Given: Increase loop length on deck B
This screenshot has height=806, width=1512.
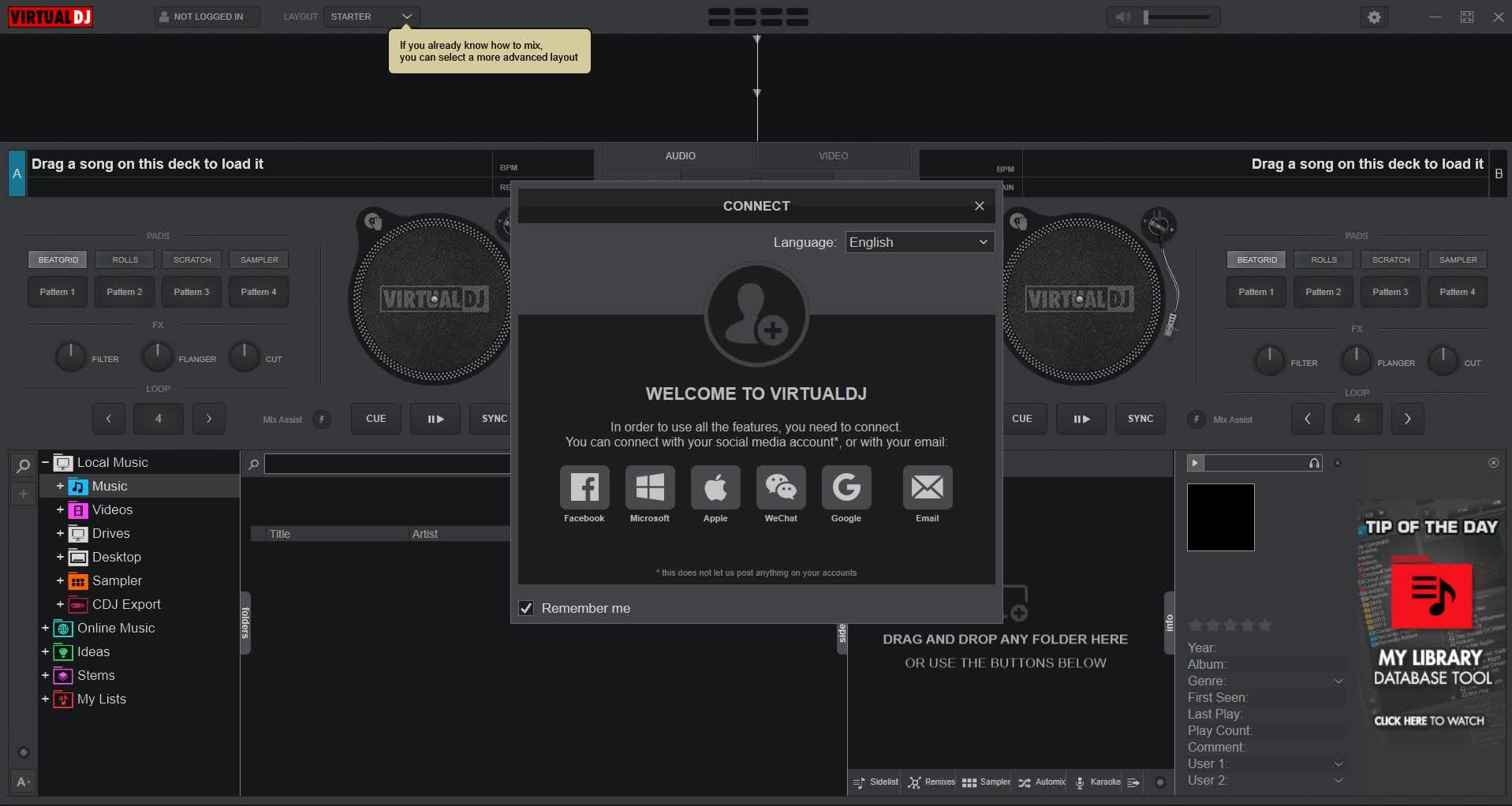Looking at the screenshot, I should (x=1407, y=419).
